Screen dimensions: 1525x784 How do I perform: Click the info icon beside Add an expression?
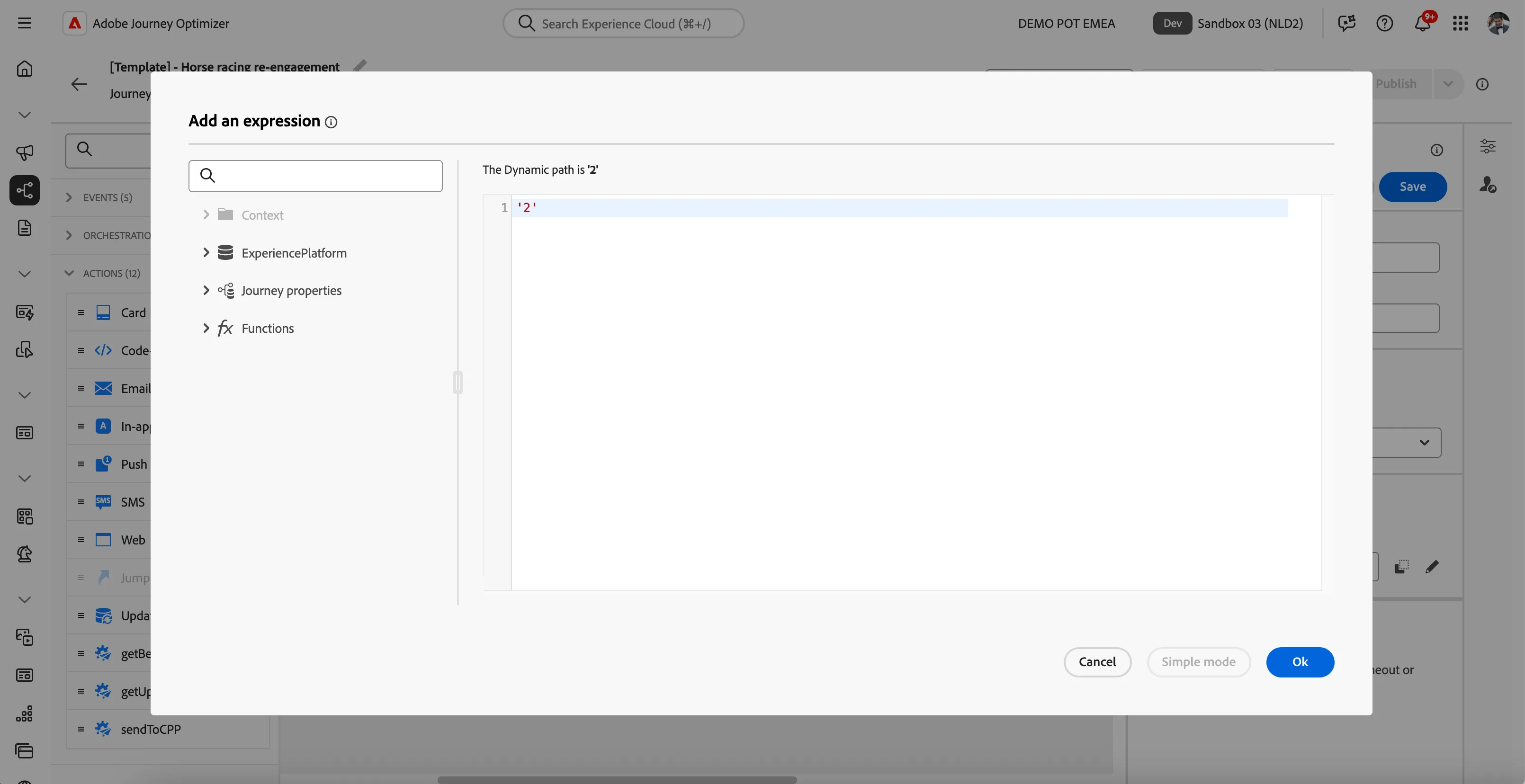tap(331, 122)
